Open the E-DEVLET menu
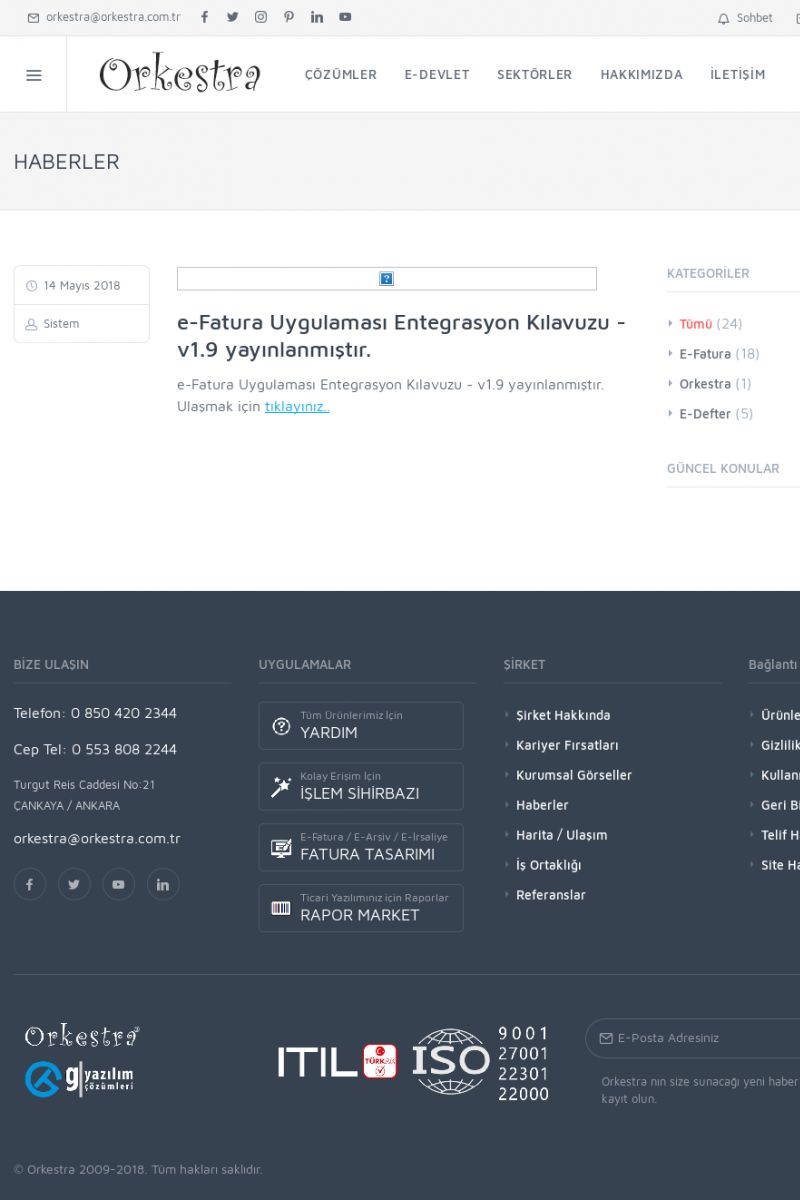This screenshot has height=1200, width=800. point(437,75)
